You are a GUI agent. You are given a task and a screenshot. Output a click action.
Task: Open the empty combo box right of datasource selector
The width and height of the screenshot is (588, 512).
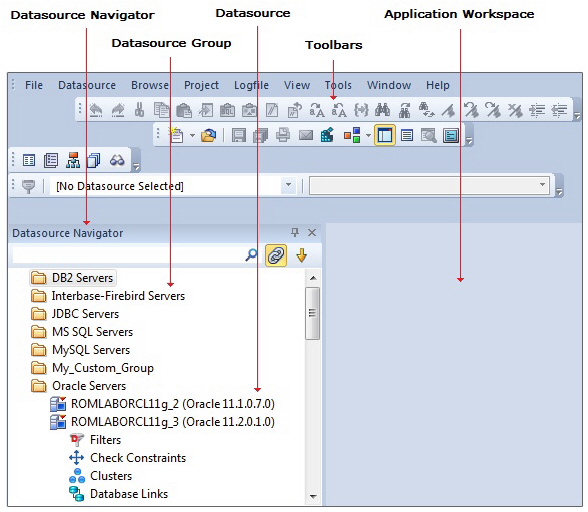pyautogui.click(x=429, y=186)
